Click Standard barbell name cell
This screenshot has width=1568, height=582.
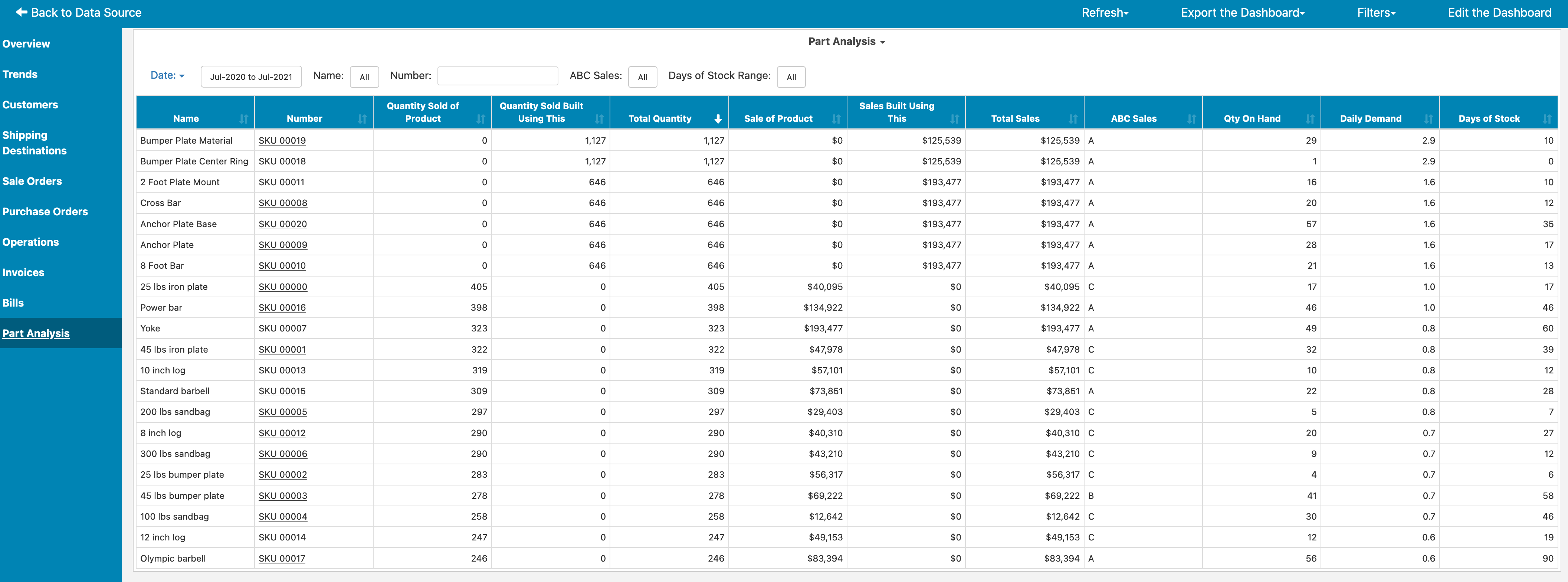195,391
